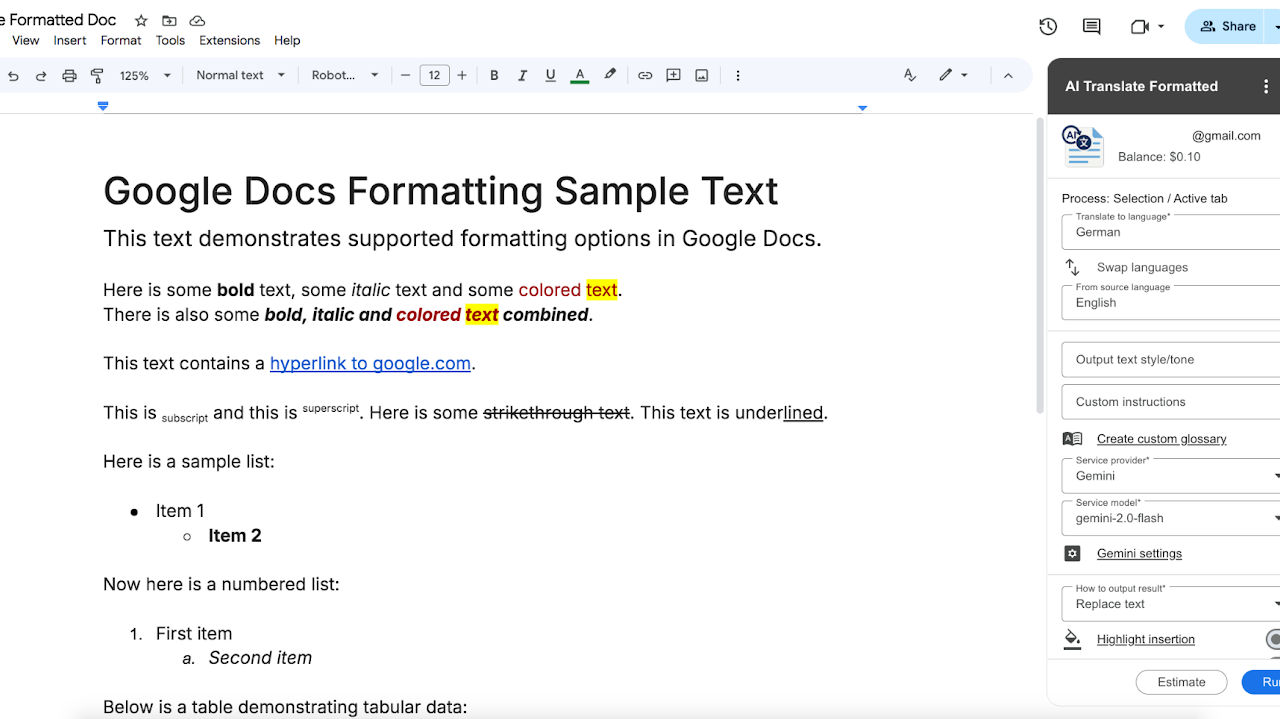Click the spelling and grammar check icon
The image size is (1280, 719).
click(909, 76)
